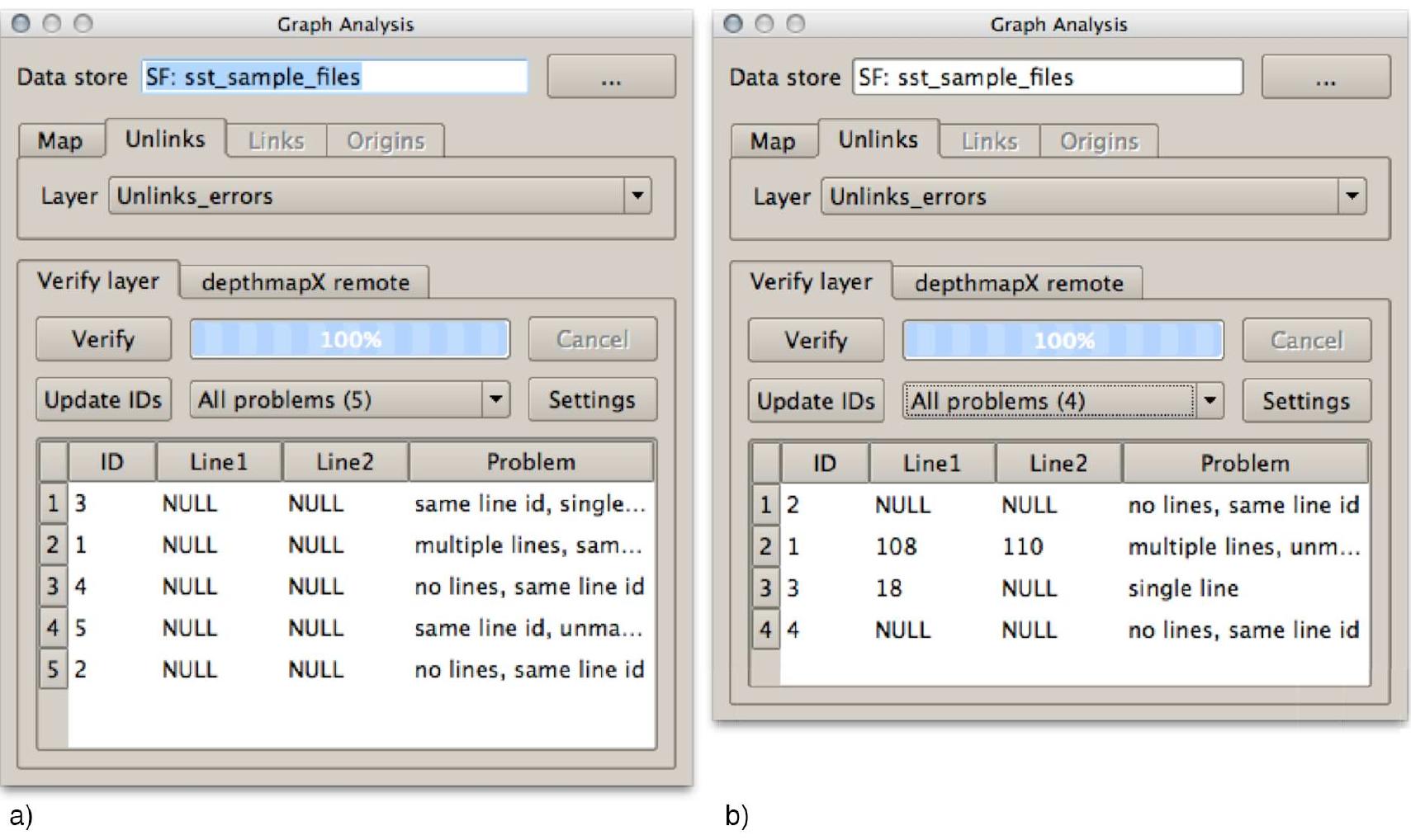Select Verify layer tab in left window
Screen dimensions: 1411x840
[98, 281]
